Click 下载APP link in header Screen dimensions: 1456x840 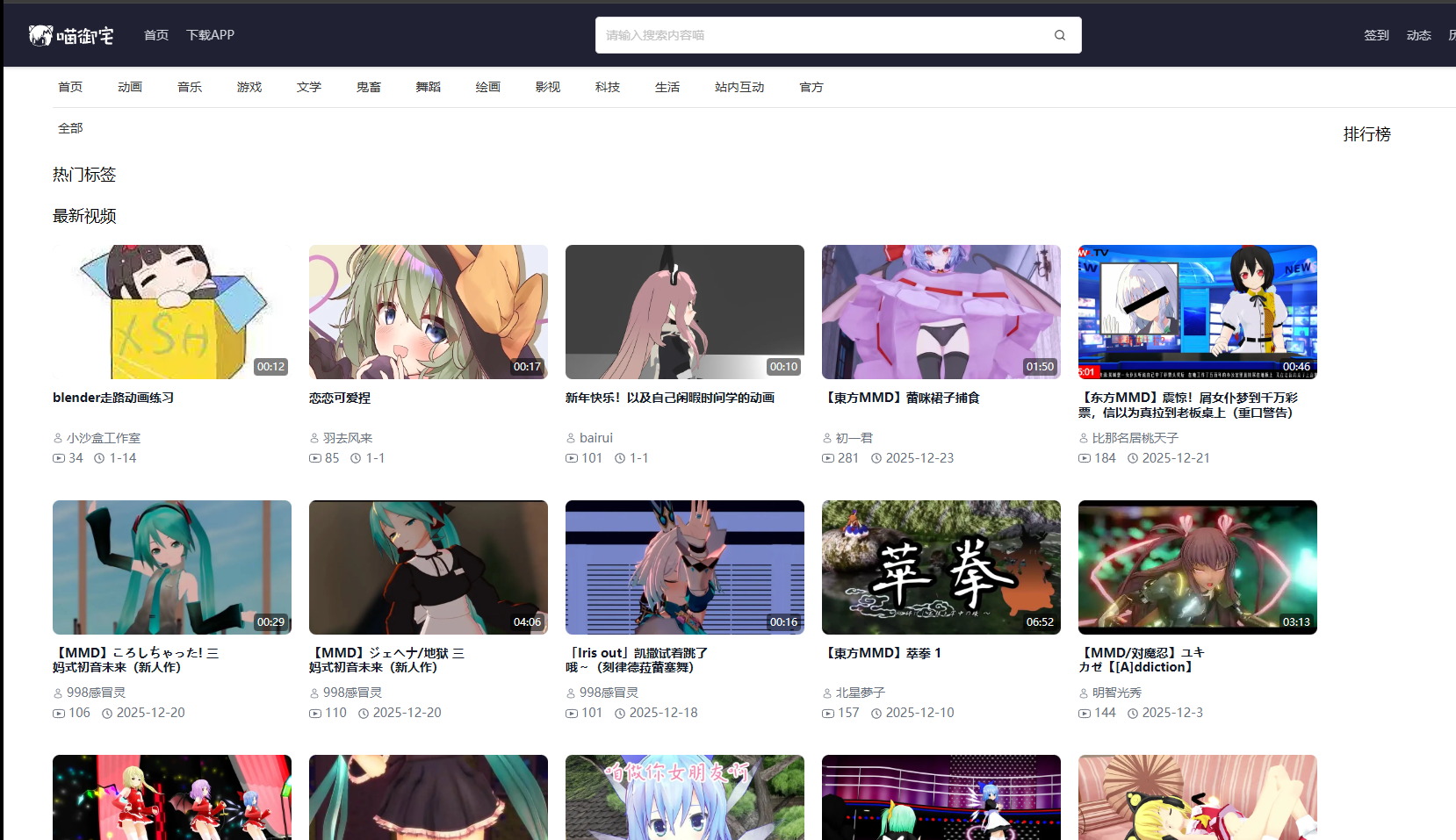[x=210, y=35]
